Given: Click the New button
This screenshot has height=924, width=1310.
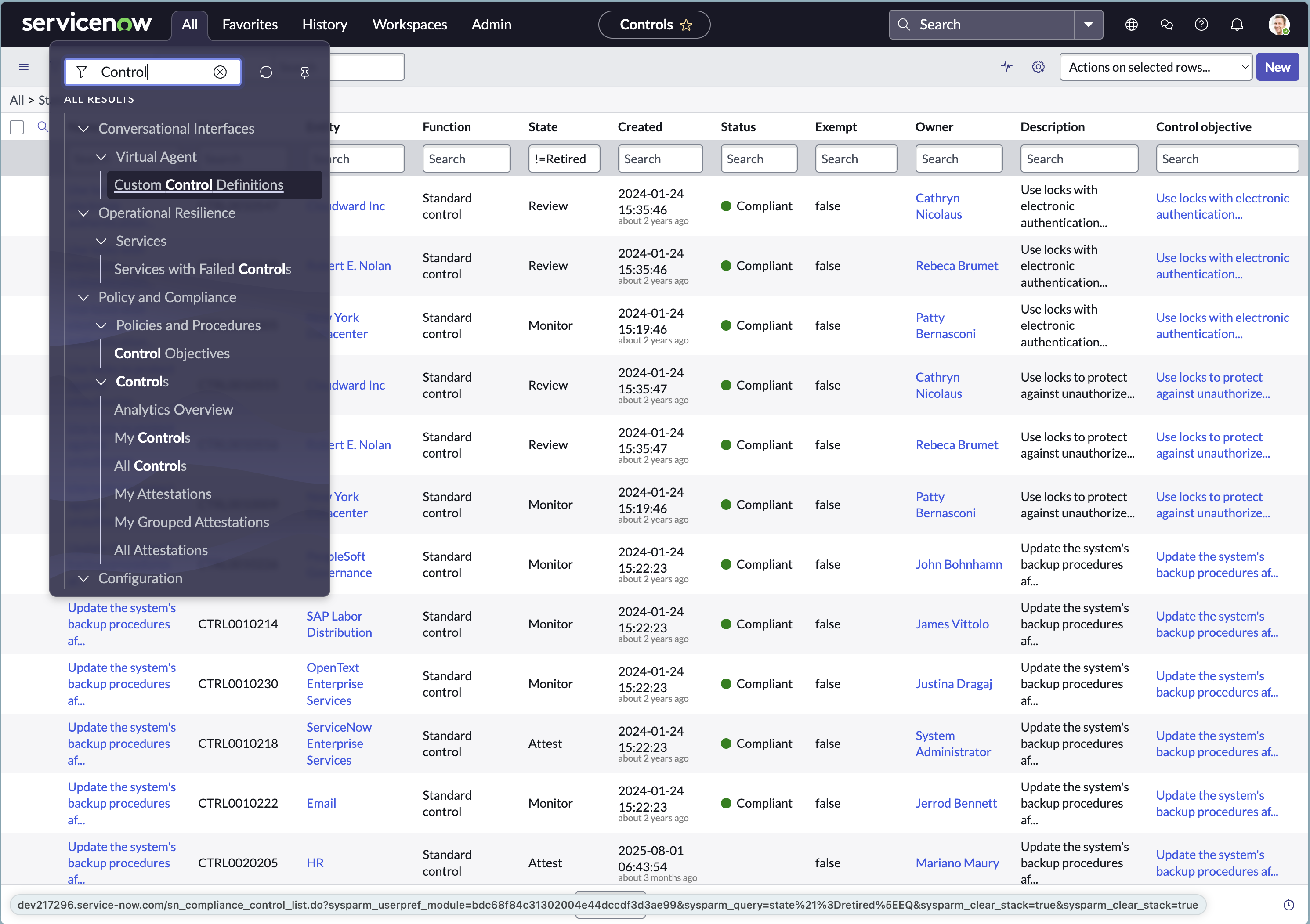Looking at the screenshot, I should pyautogui.click(x=1277, y=67).
